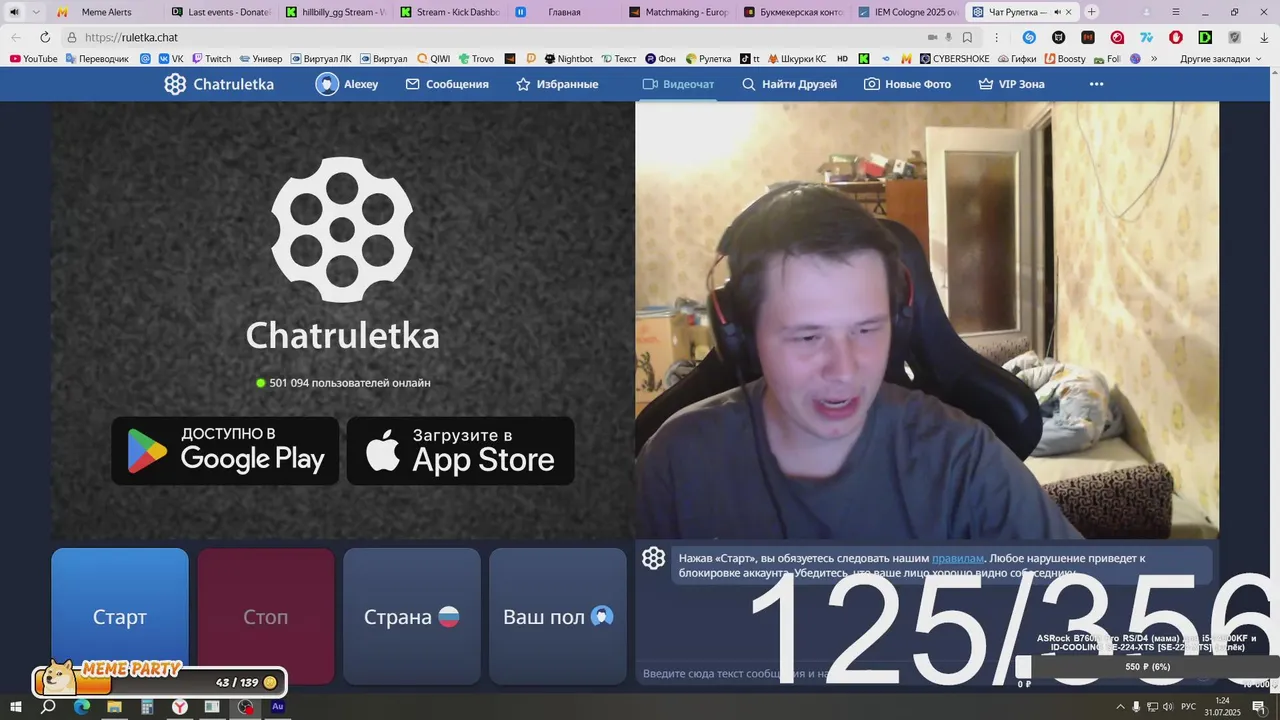Switch to the Matchmaking - Europe tab

679,12
